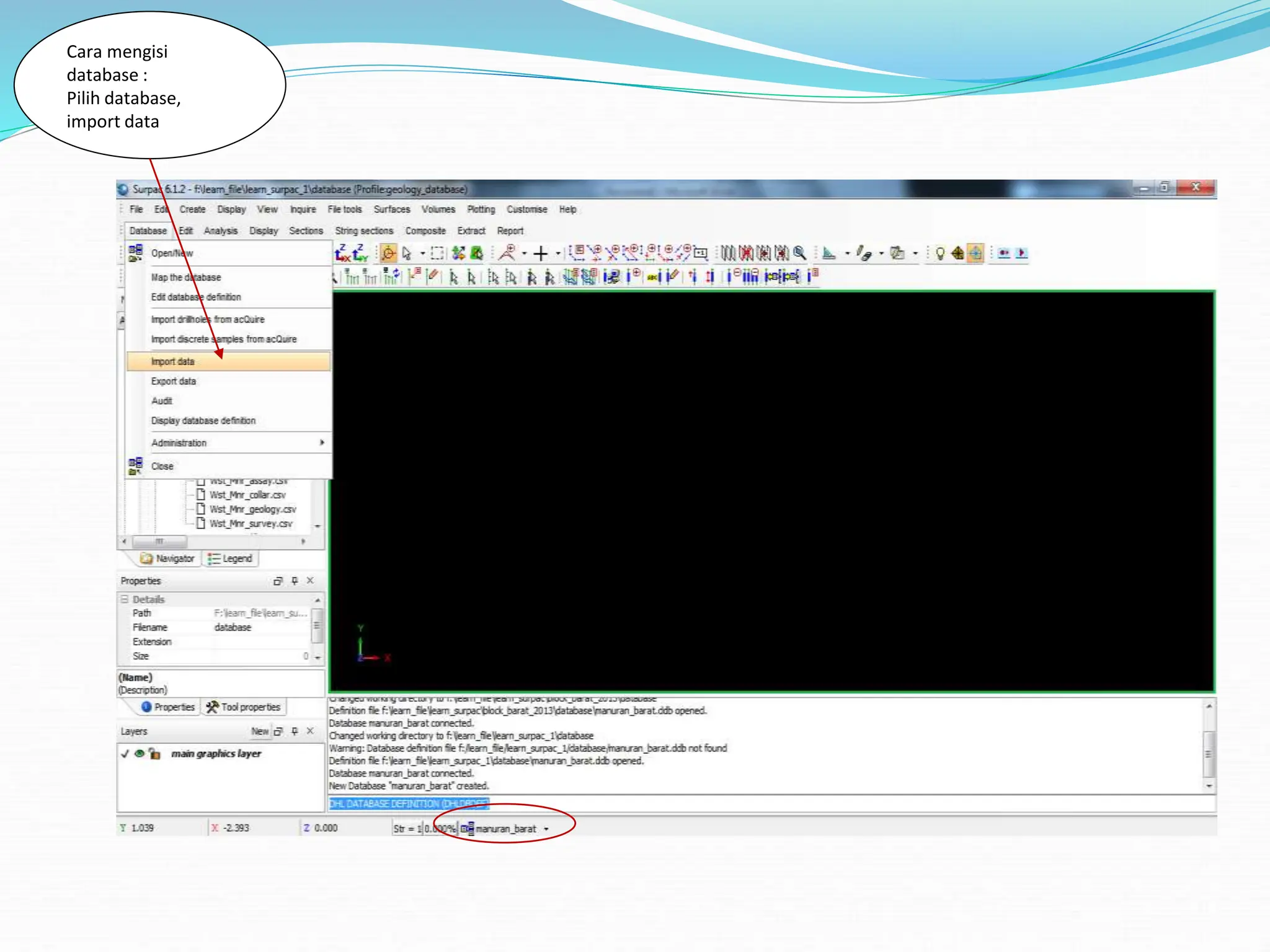Toggle lock icon of main graphics layer
The width and height of the screenshot is (1270, 952).
[155, 754]
